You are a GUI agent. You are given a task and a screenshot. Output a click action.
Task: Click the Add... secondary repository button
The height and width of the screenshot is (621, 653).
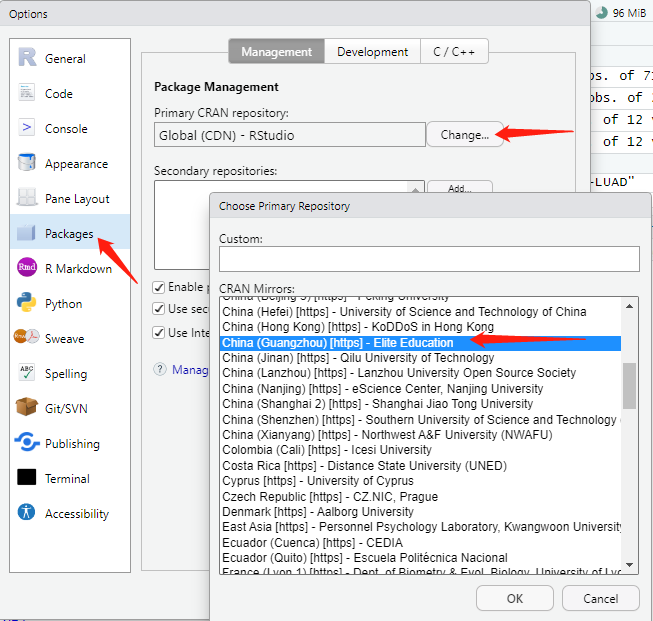tap(460, 188)
